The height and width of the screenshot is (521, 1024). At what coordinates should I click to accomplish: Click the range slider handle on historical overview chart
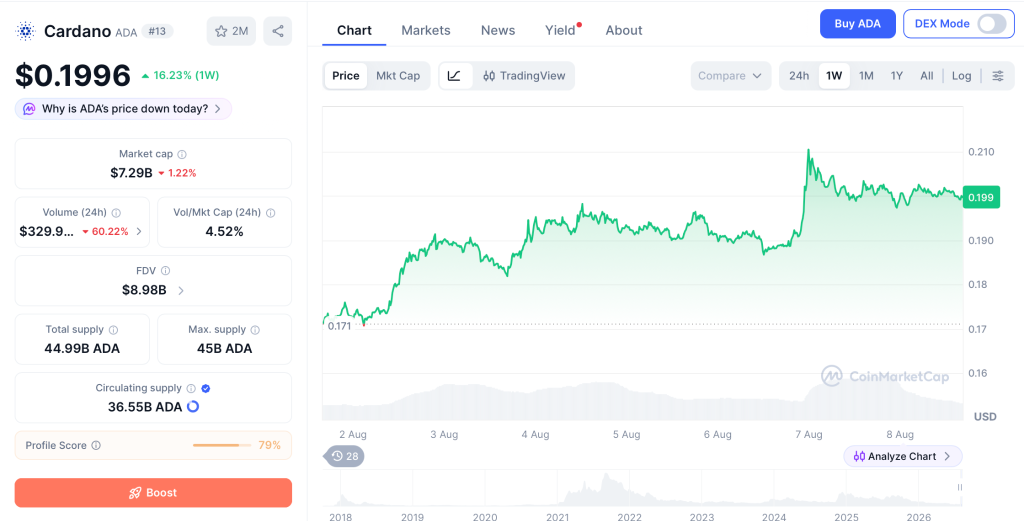(959, 487)
